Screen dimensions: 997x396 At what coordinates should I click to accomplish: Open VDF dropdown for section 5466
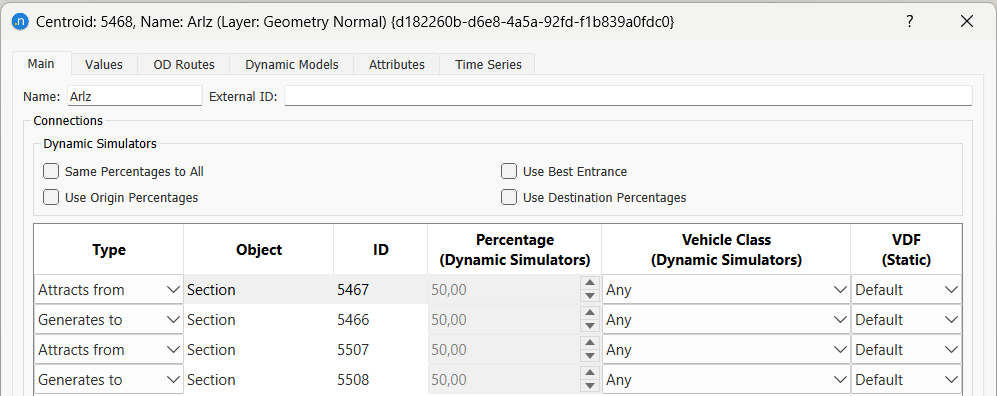906,320
